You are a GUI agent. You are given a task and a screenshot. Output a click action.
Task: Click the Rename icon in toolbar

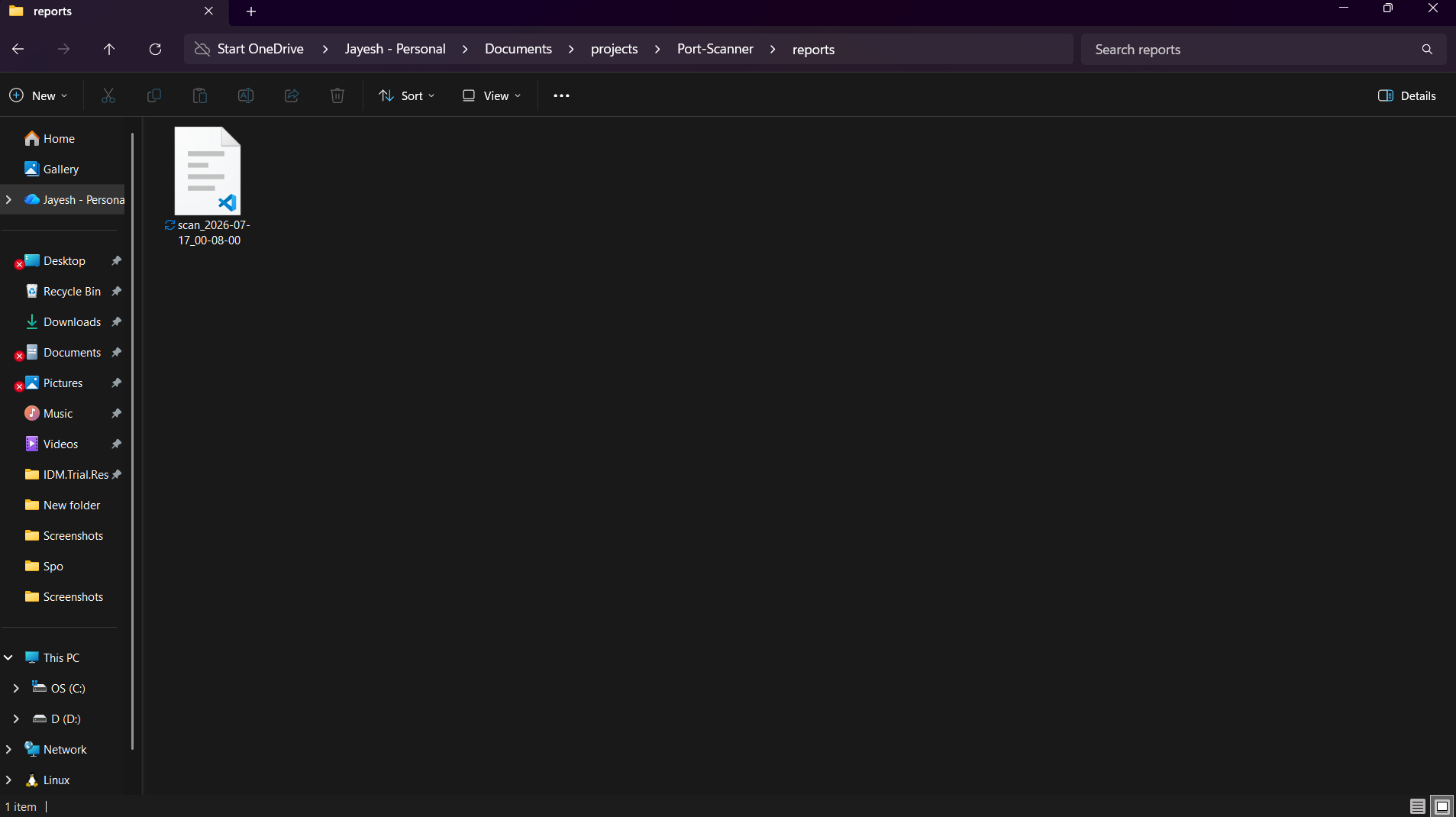[246, 95]
